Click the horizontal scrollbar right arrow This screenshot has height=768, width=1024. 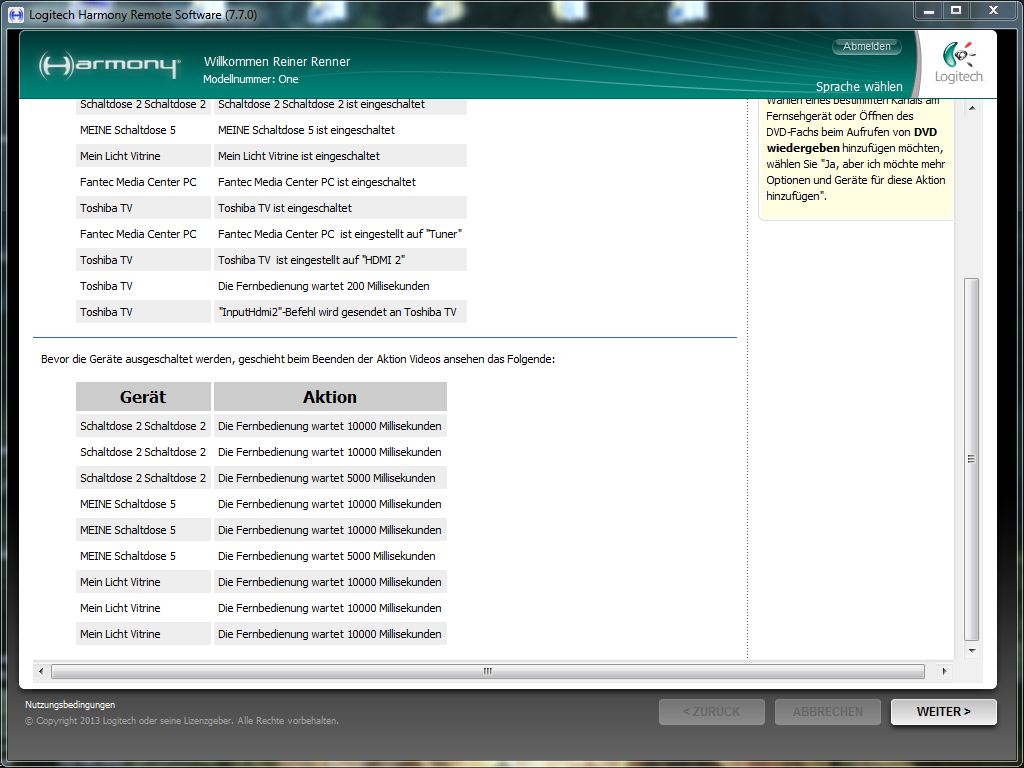(x=944, y=671)
